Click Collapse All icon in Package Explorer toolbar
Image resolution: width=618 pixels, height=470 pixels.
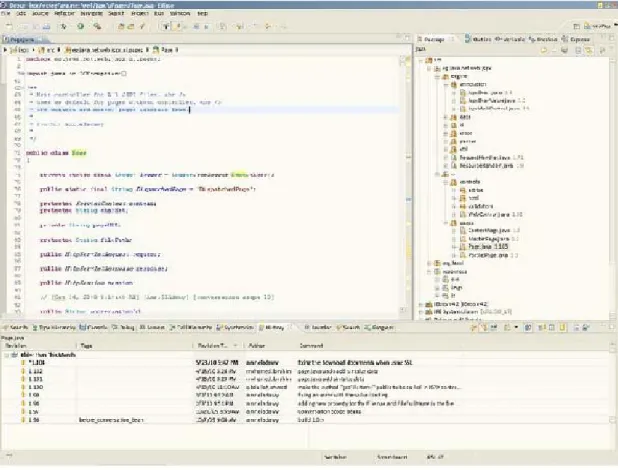(578, 50)
